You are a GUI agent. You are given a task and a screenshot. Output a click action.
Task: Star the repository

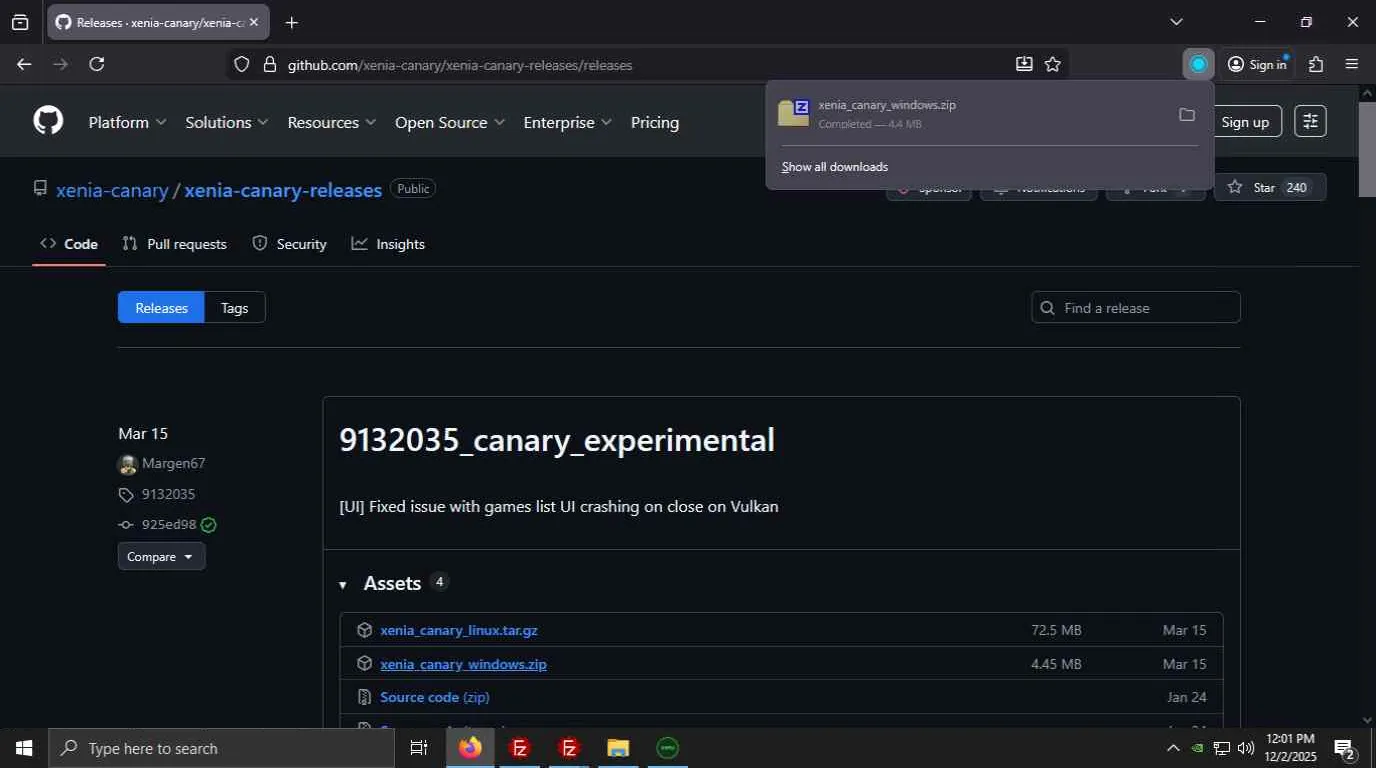pos(1270,187)
